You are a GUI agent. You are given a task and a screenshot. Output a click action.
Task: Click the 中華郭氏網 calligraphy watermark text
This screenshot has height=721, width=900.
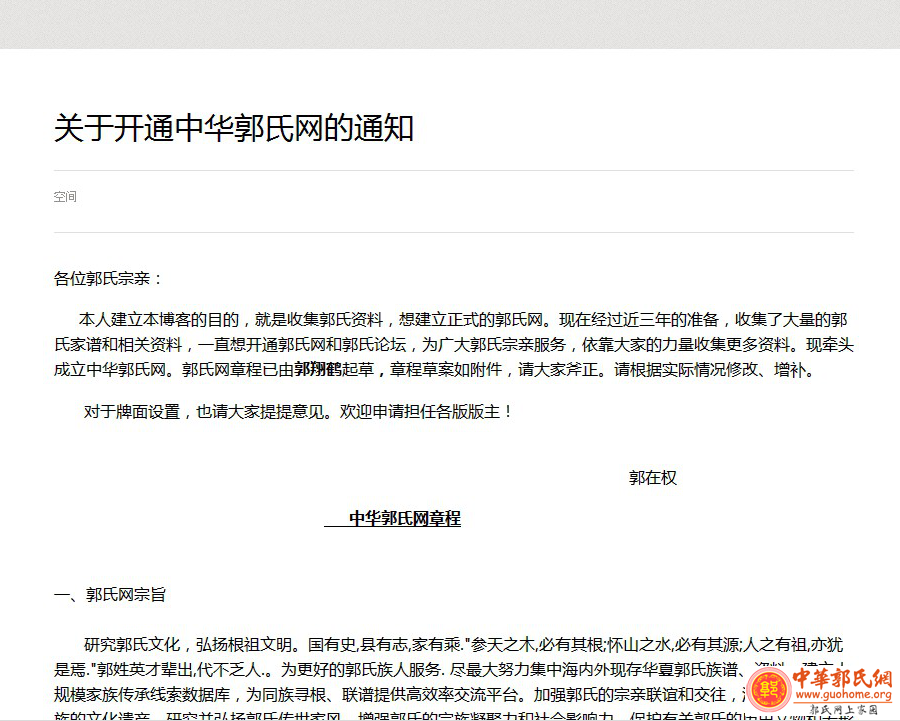click(842, 678)
